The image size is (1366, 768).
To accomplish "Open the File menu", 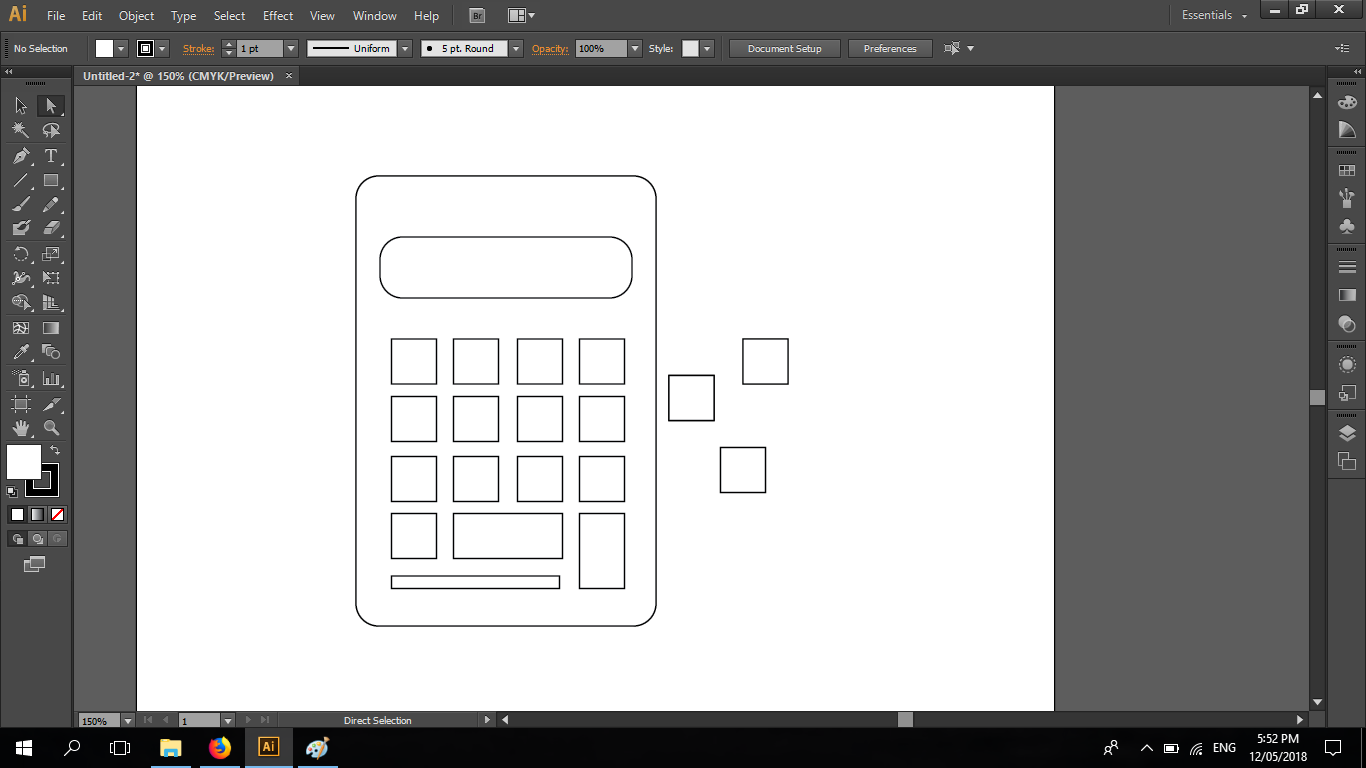I will click(56, 16).
